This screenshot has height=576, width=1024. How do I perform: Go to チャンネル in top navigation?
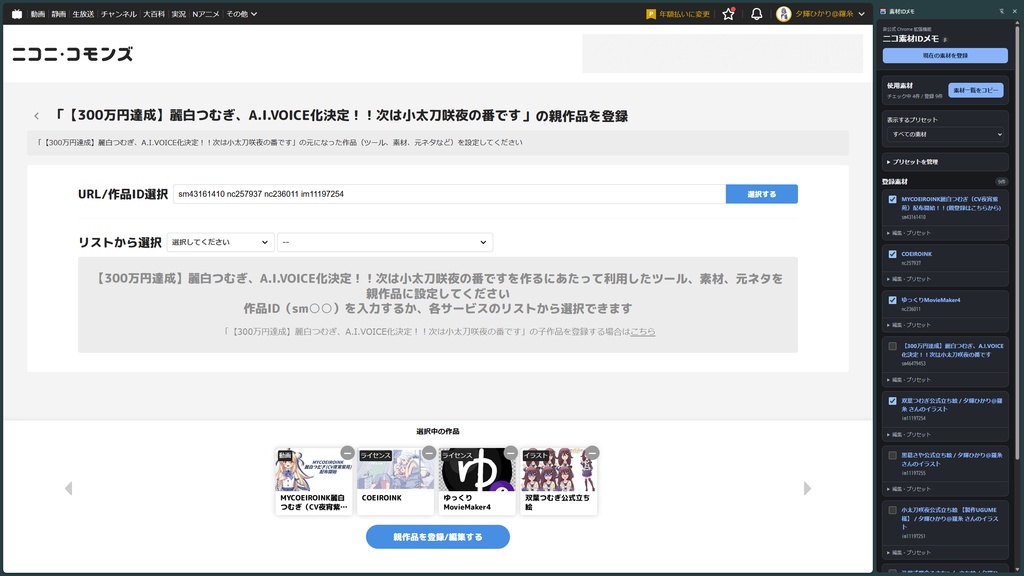tap(118, 14)
